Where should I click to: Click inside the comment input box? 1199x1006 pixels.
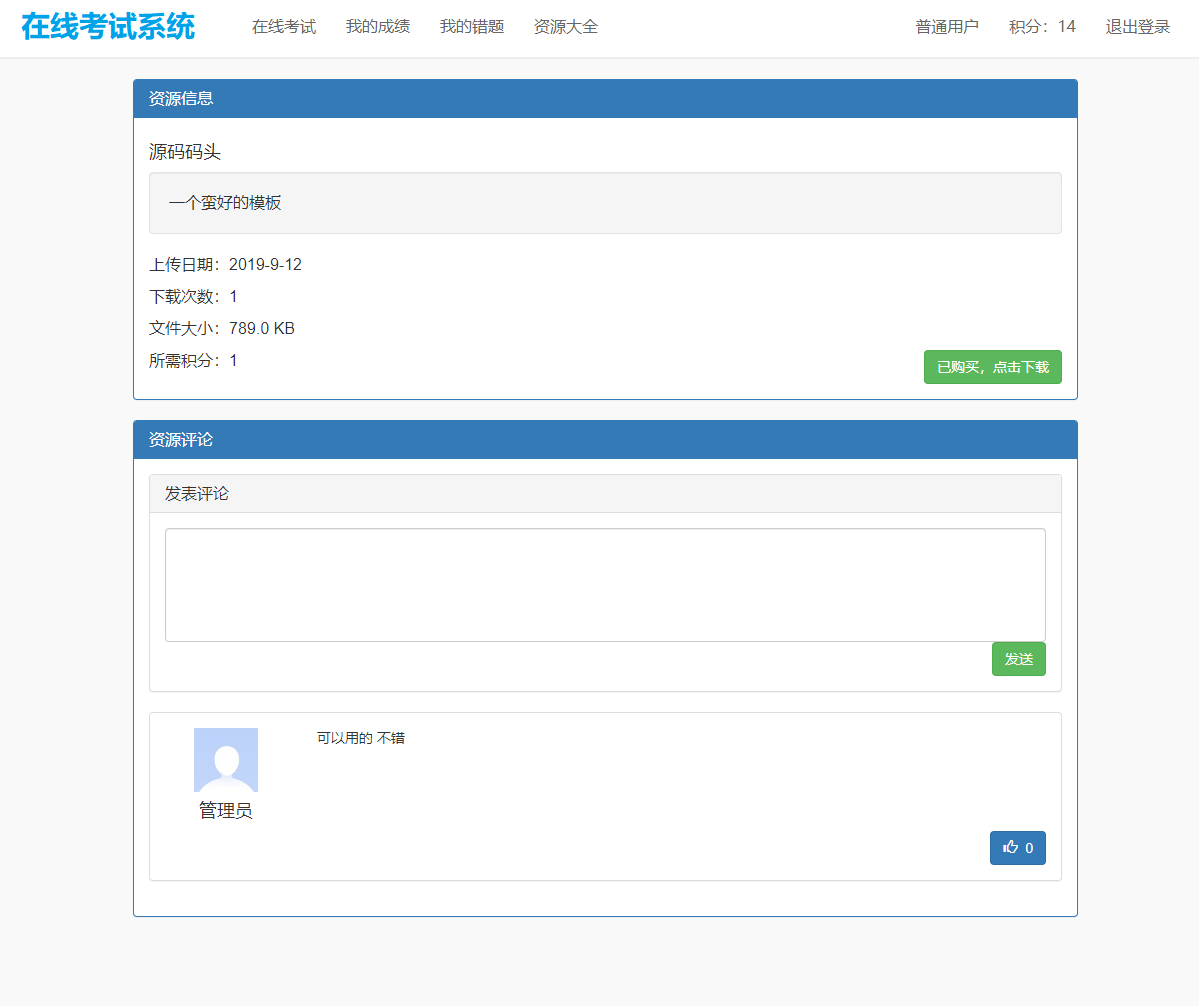coord(604,584)
